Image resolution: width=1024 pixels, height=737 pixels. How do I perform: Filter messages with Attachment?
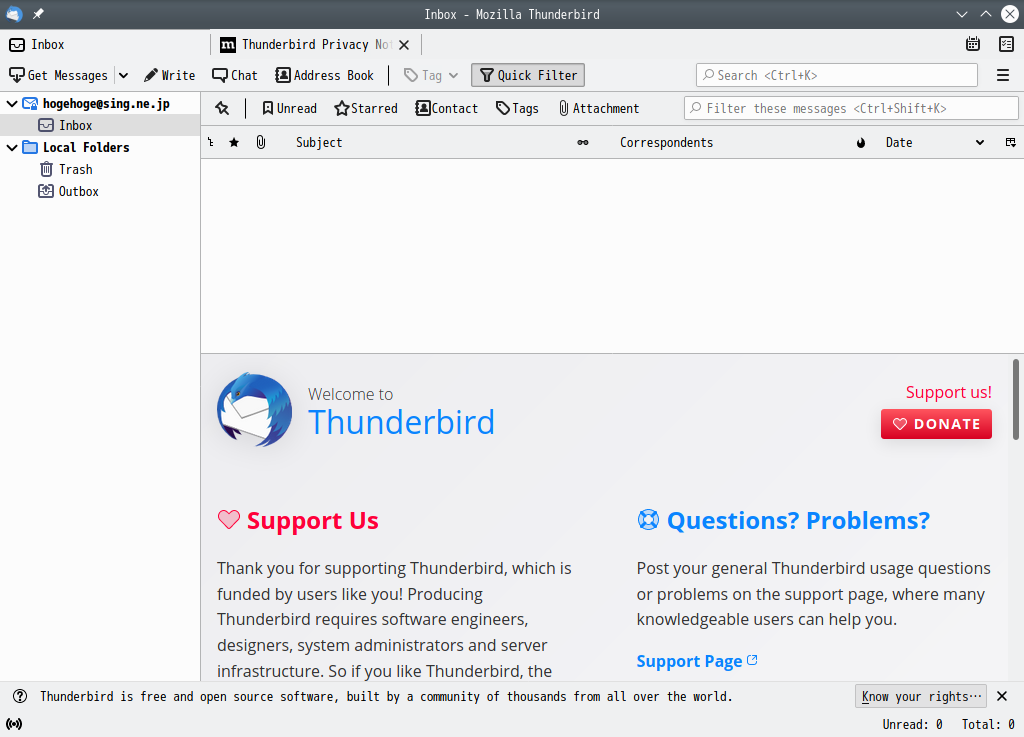coord(599,108)
